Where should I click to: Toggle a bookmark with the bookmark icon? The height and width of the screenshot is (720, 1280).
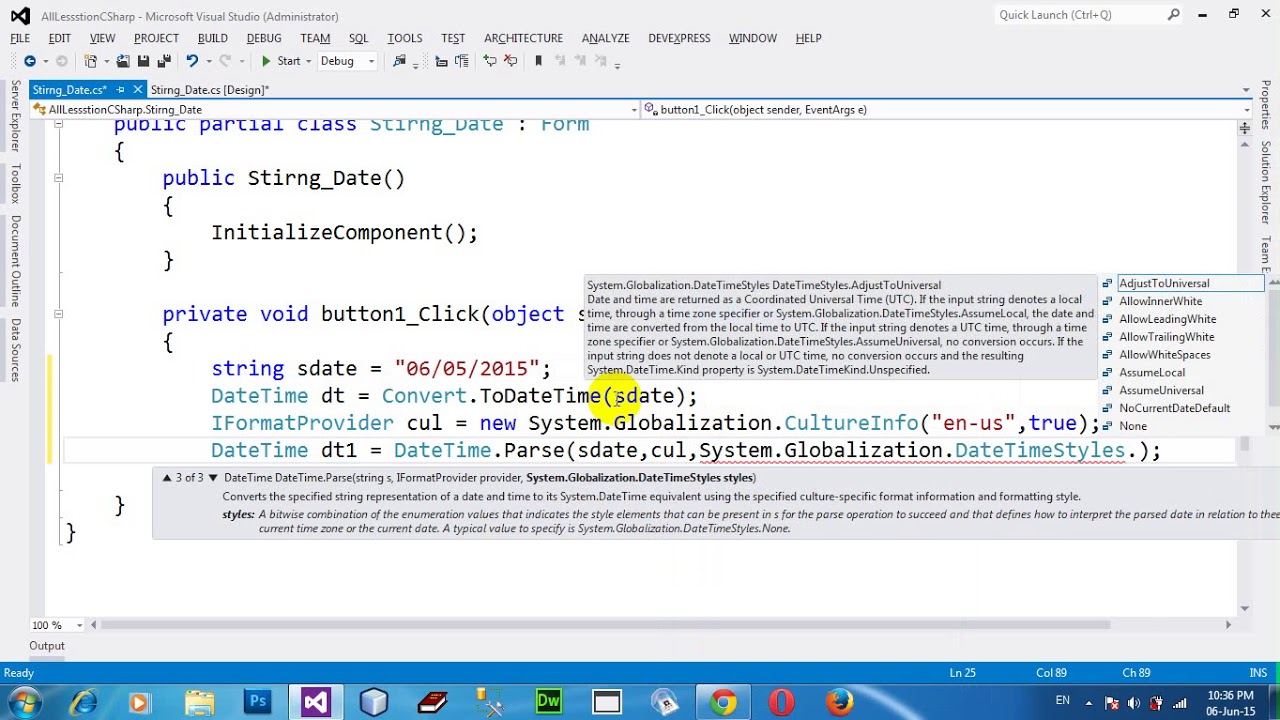538,61
